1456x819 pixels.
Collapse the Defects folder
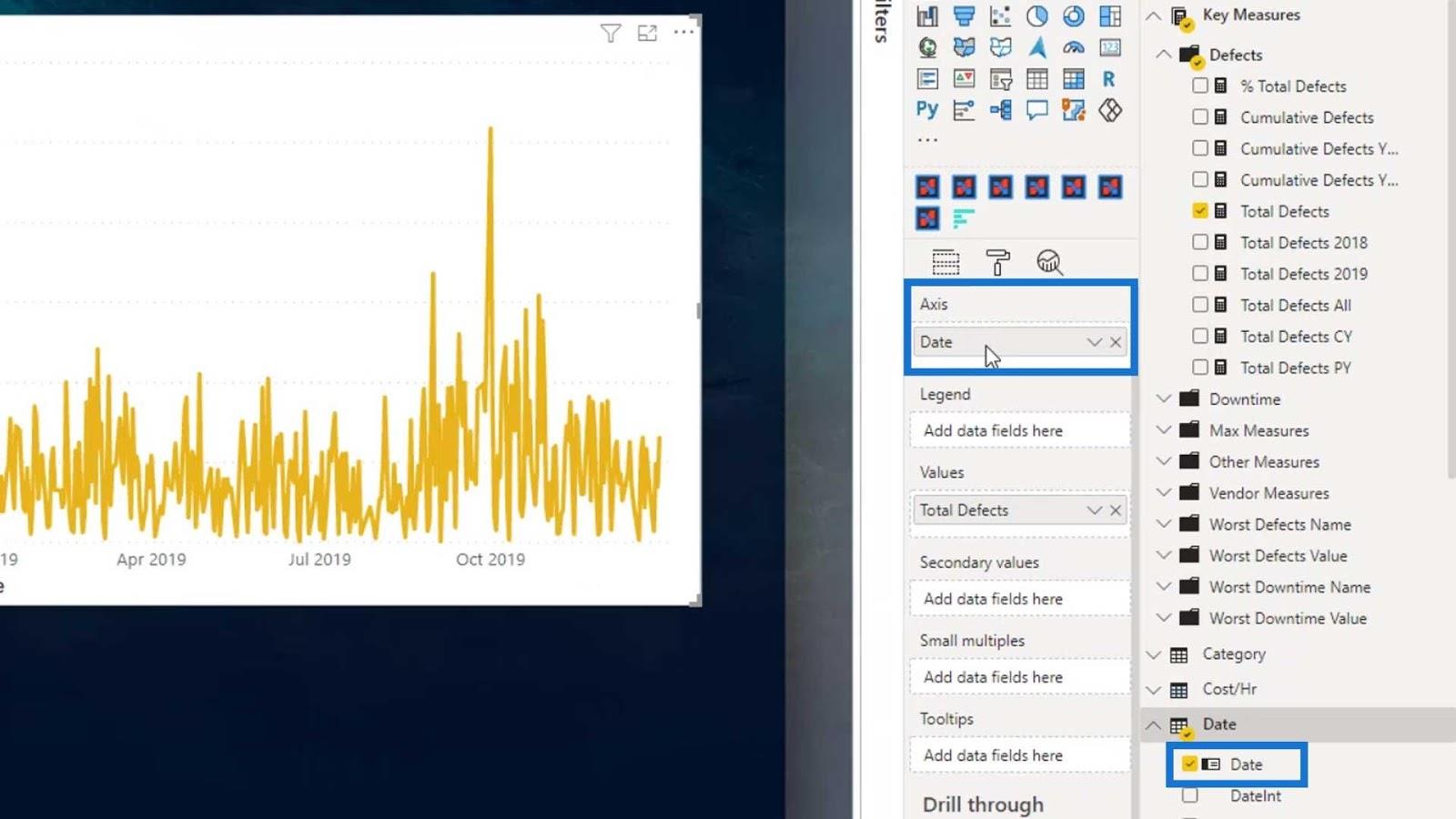click(x=1163, y=55)
